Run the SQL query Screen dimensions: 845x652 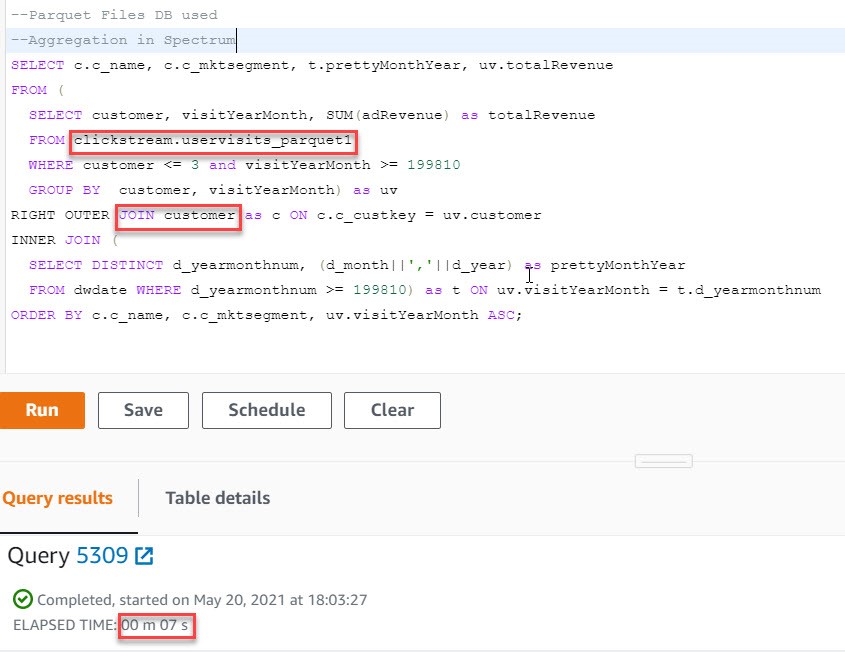(42, 410)
